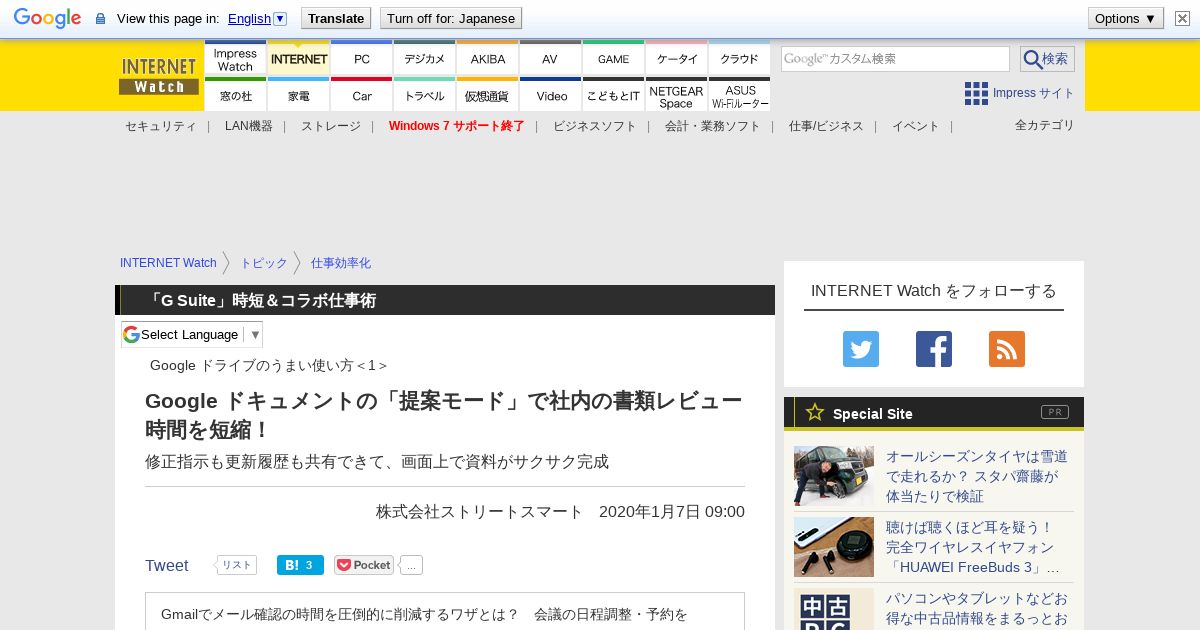The height and width of the screenshot is (630, 1200).
Task: Open the NETGEAR Space tab
Action: 676,95
